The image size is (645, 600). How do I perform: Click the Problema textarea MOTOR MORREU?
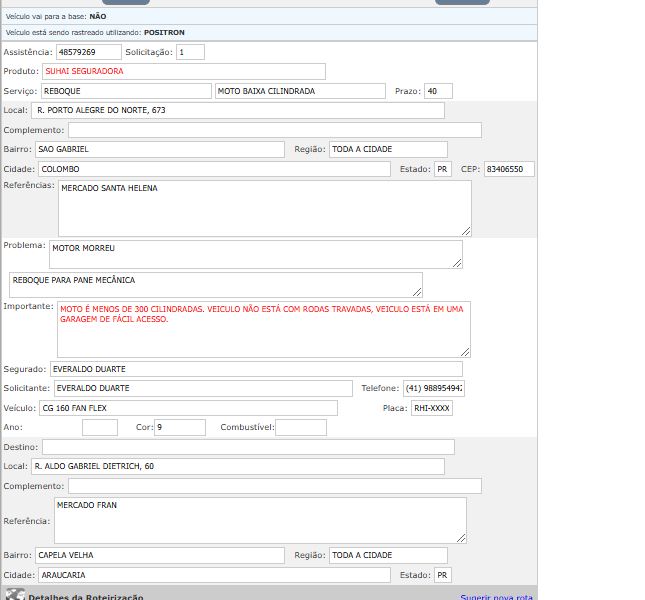tap(256, 255)
